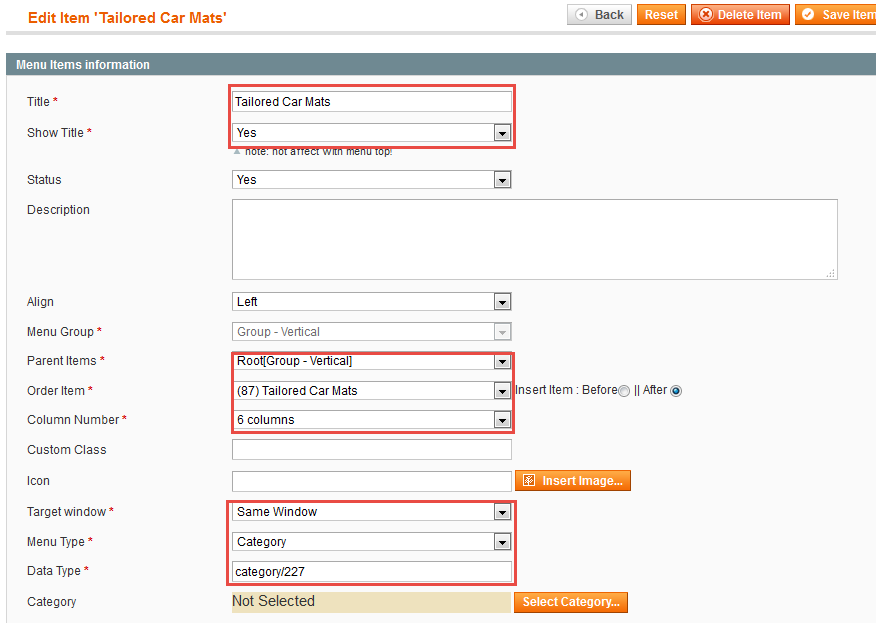
Task: Select the After insert item radio
Action: tap(676, 391)
